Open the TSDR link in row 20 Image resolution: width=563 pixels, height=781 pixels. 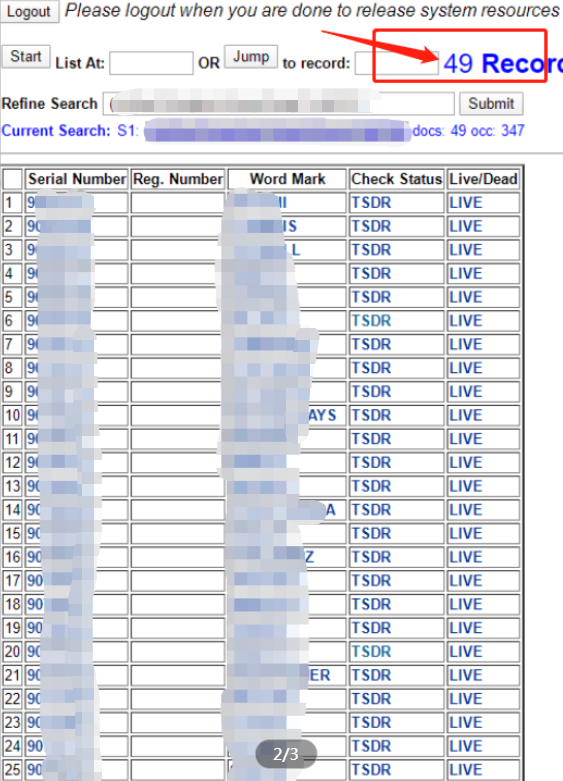pos(371,651)
